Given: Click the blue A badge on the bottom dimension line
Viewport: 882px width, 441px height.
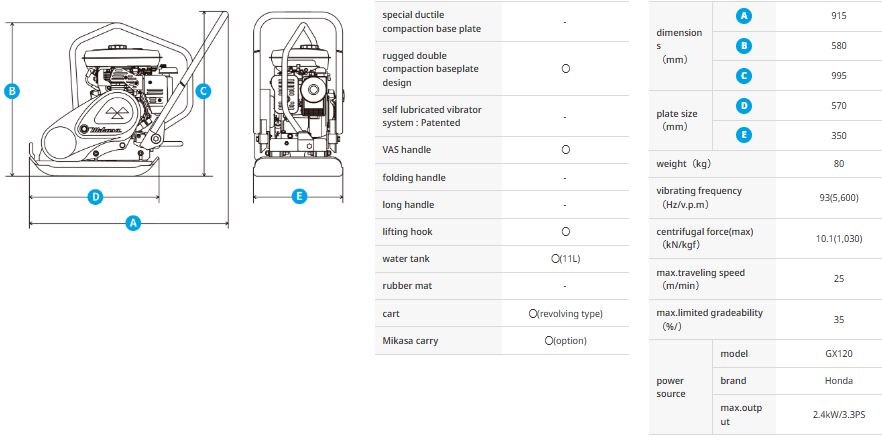Looking at the screenshot, I should pyautogui.click(x=133, y=223).
